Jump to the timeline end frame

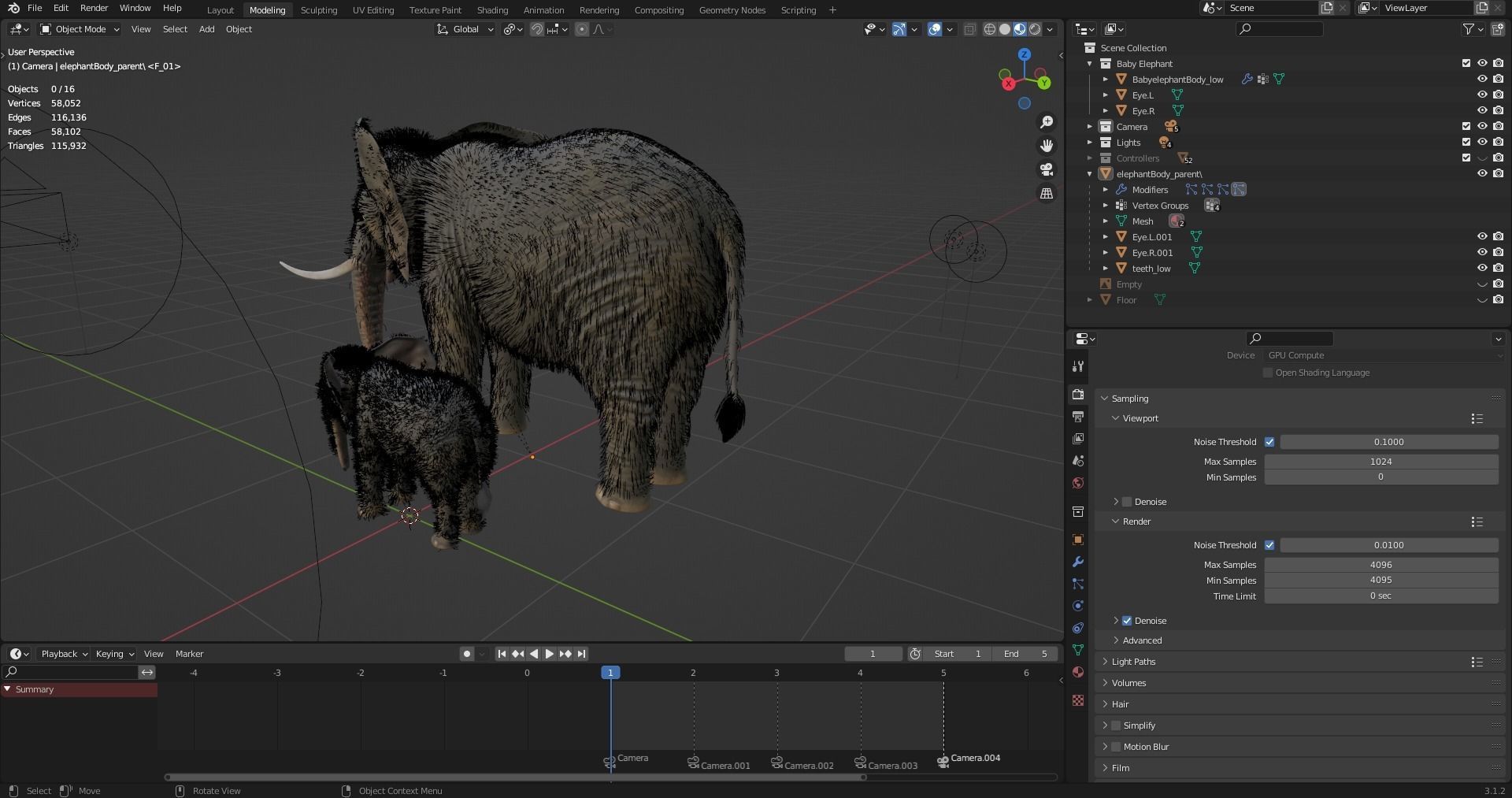point(581,654)
